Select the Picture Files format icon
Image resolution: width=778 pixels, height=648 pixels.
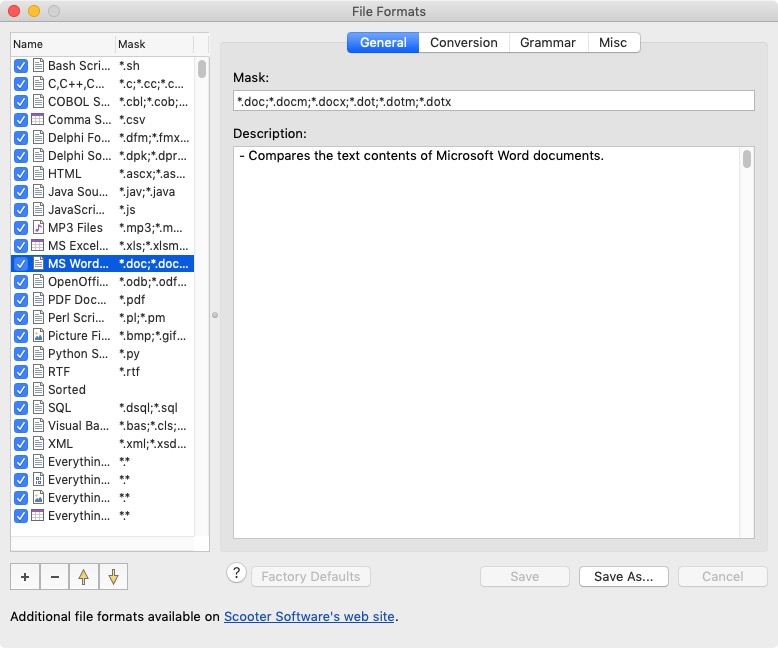[x=38, y=336]
